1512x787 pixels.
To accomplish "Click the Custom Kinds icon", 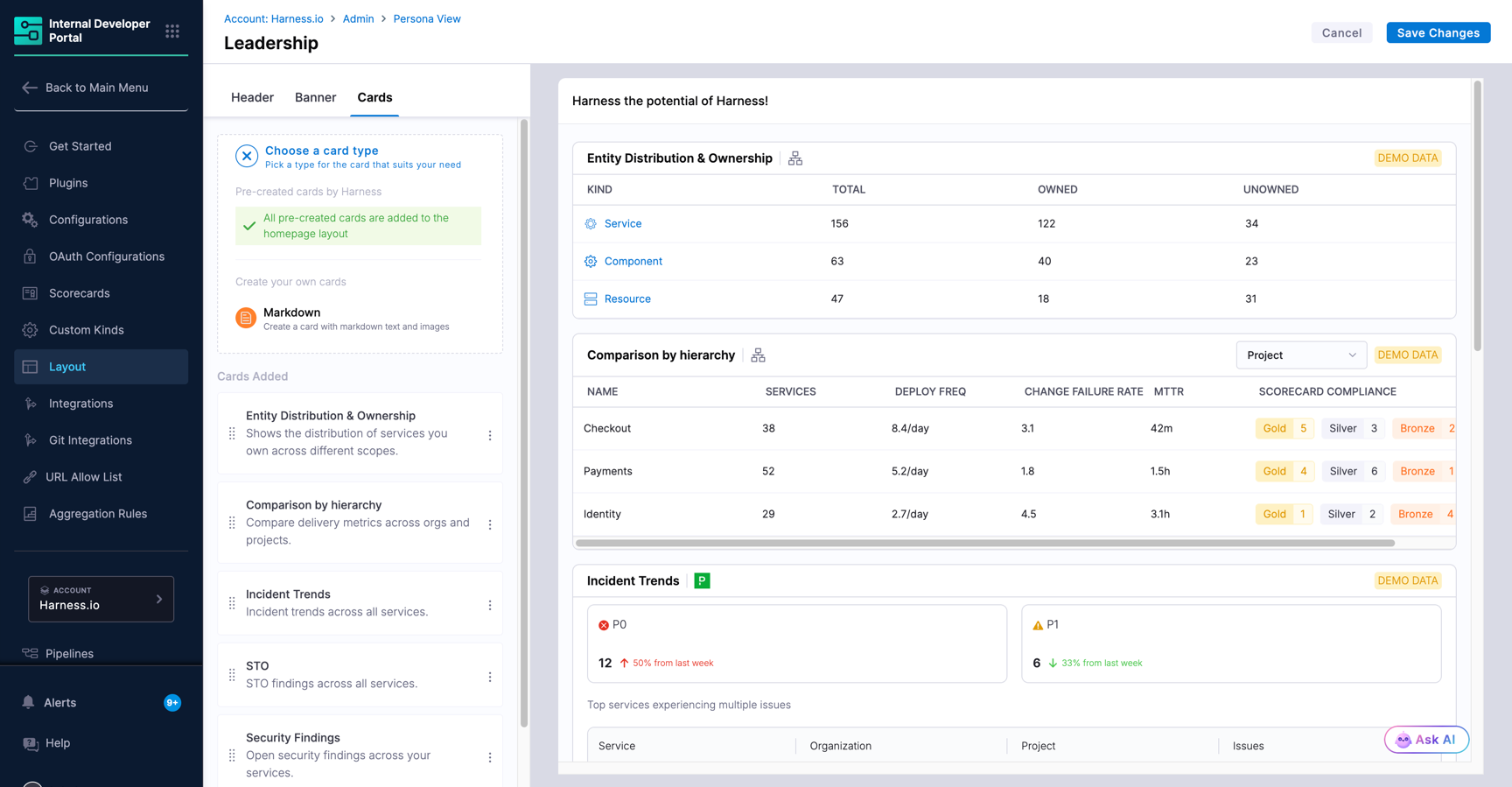I will [31, 330].
